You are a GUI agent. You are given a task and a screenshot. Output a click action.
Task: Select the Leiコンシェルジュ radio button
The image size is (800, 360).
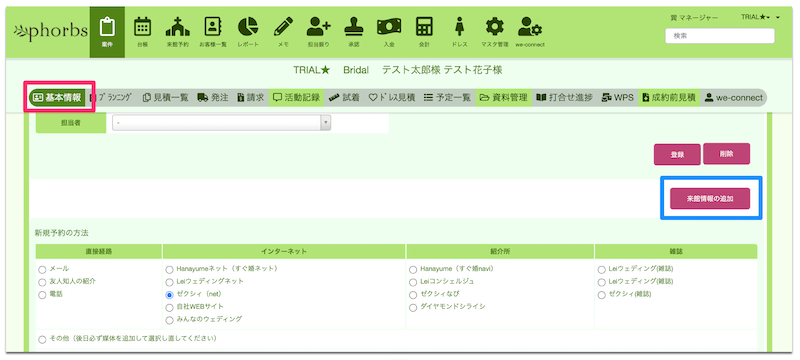413,281
